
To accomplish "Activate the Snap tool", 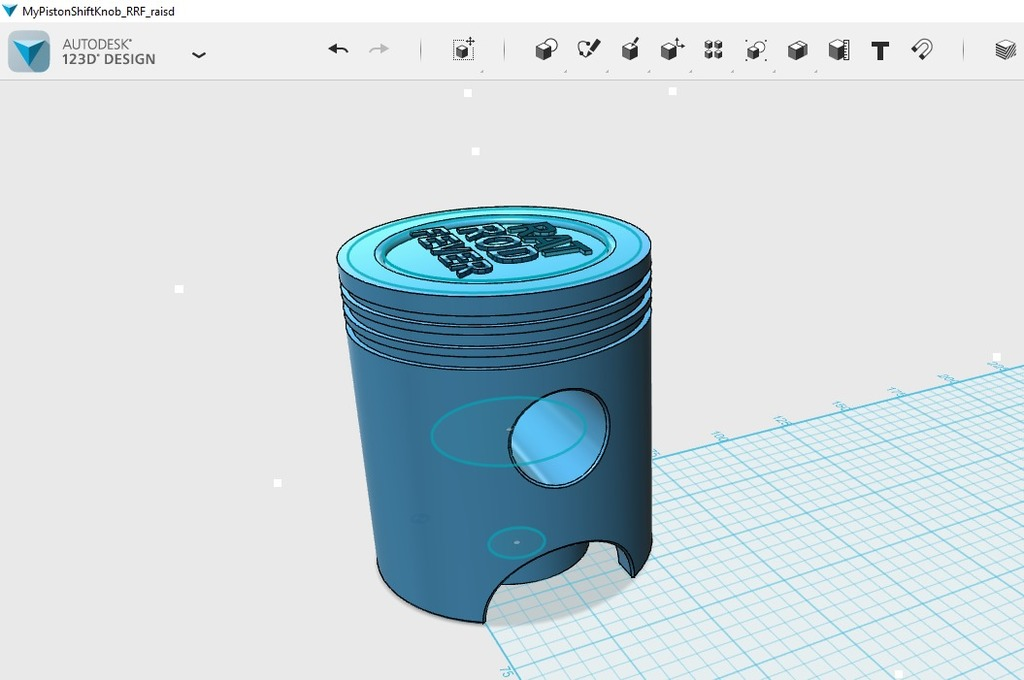I will pyautogui.click(x=922, y=49).
